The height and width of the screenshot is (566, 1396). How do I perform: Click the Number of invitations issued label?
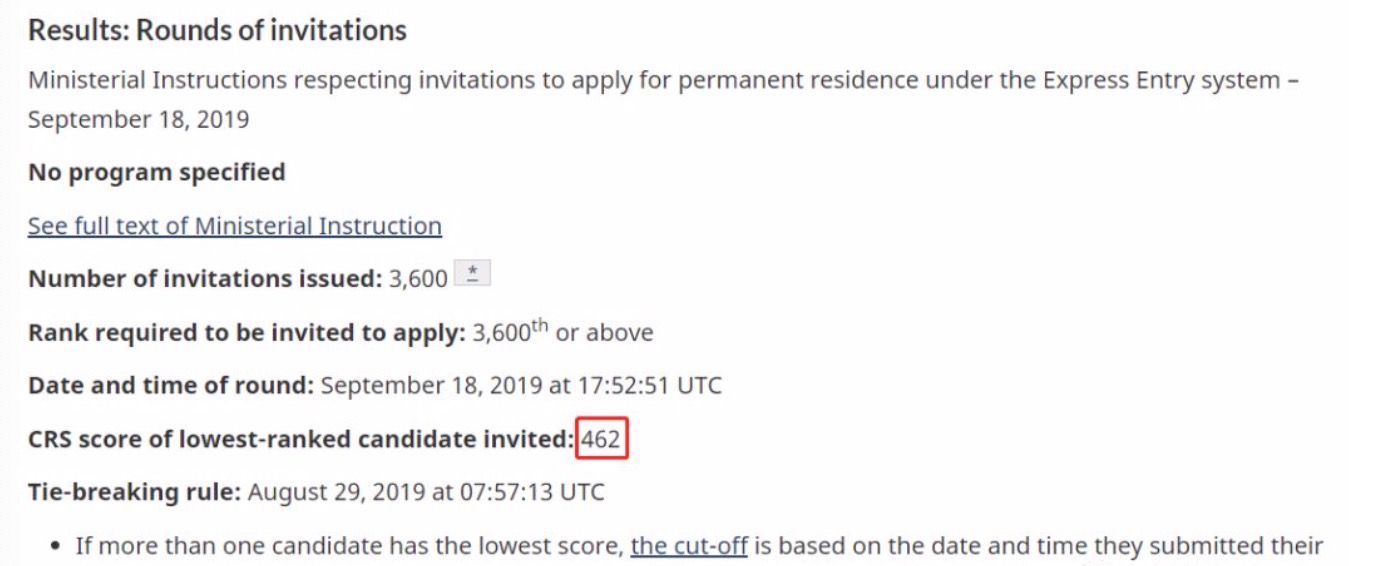pos(205,278)
